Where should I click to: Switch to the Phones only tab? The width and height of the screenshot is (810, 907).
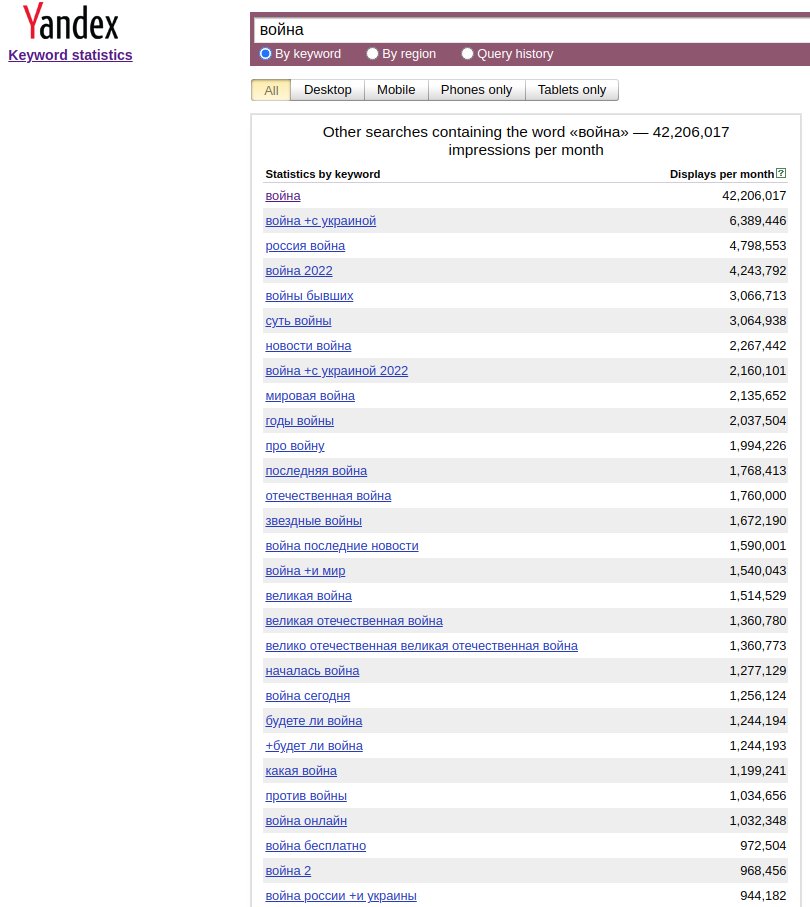[x=476, y=90]
